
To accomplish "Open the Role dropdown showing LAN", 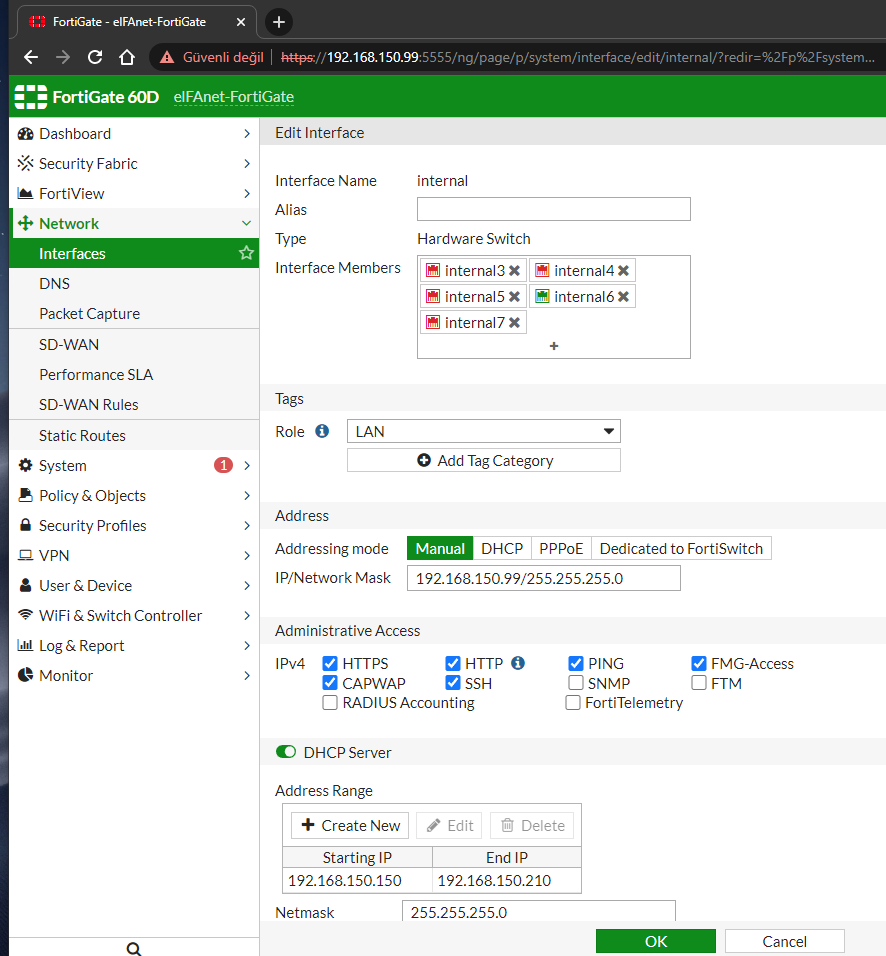I will [x=484, y=432].
